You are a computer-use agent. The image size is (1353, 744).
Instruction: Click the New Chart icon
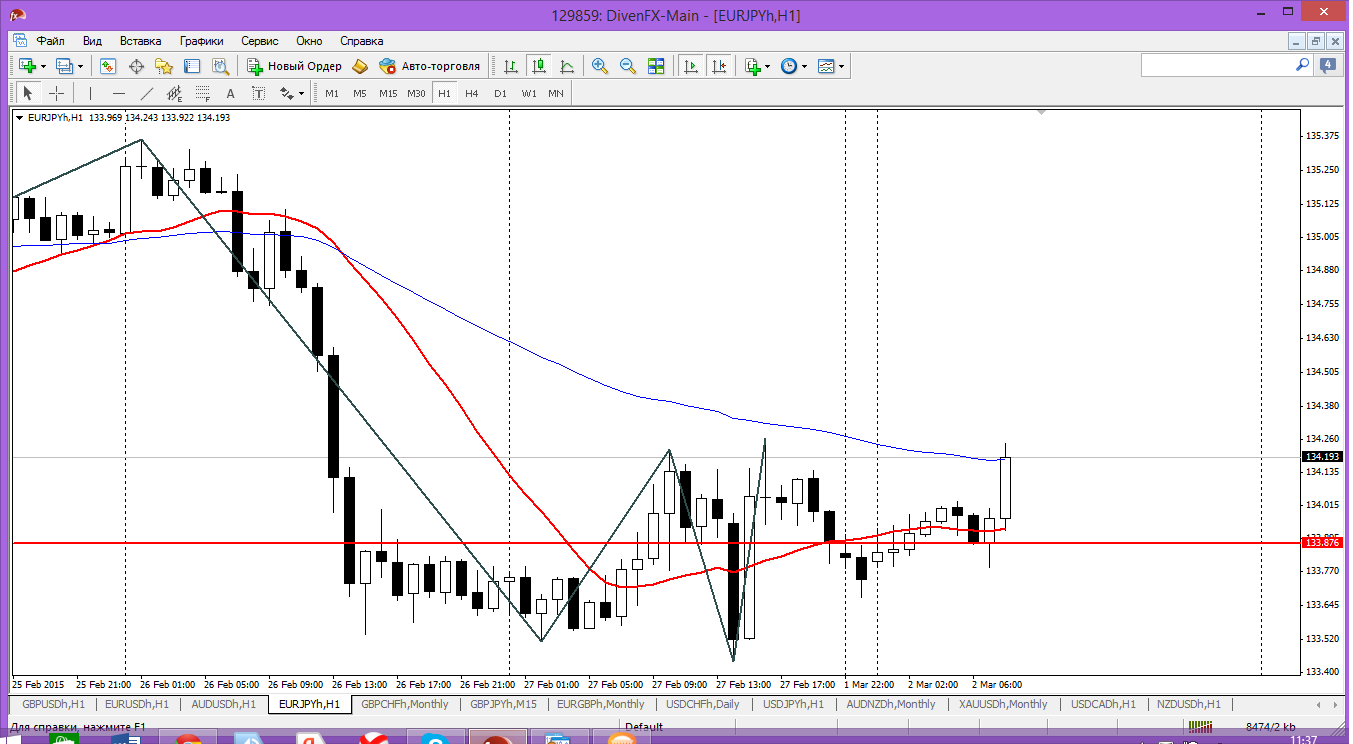[x=27, y=66]
